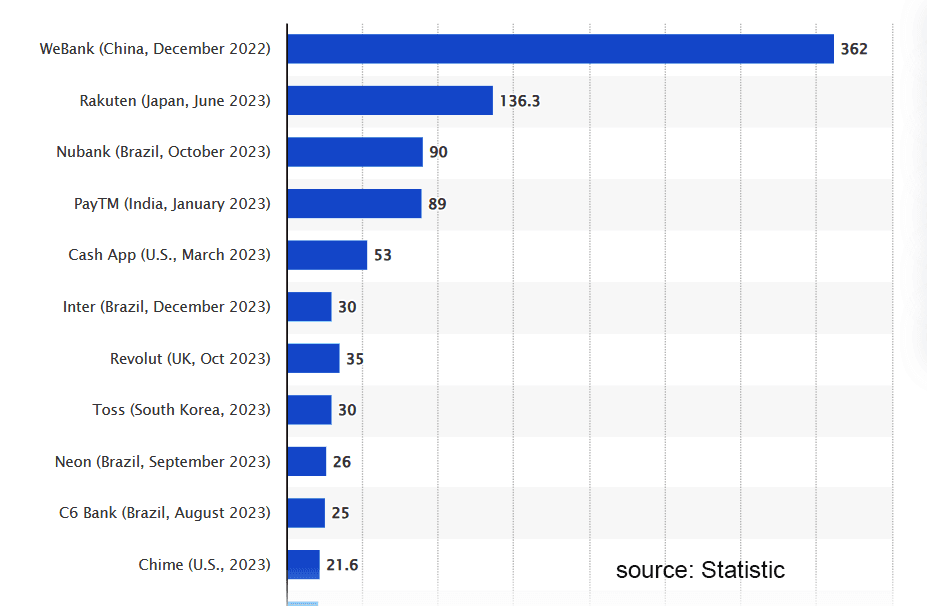The image size is (927, 606).
Task: Click the 53 value label
Action: [383, 255]
